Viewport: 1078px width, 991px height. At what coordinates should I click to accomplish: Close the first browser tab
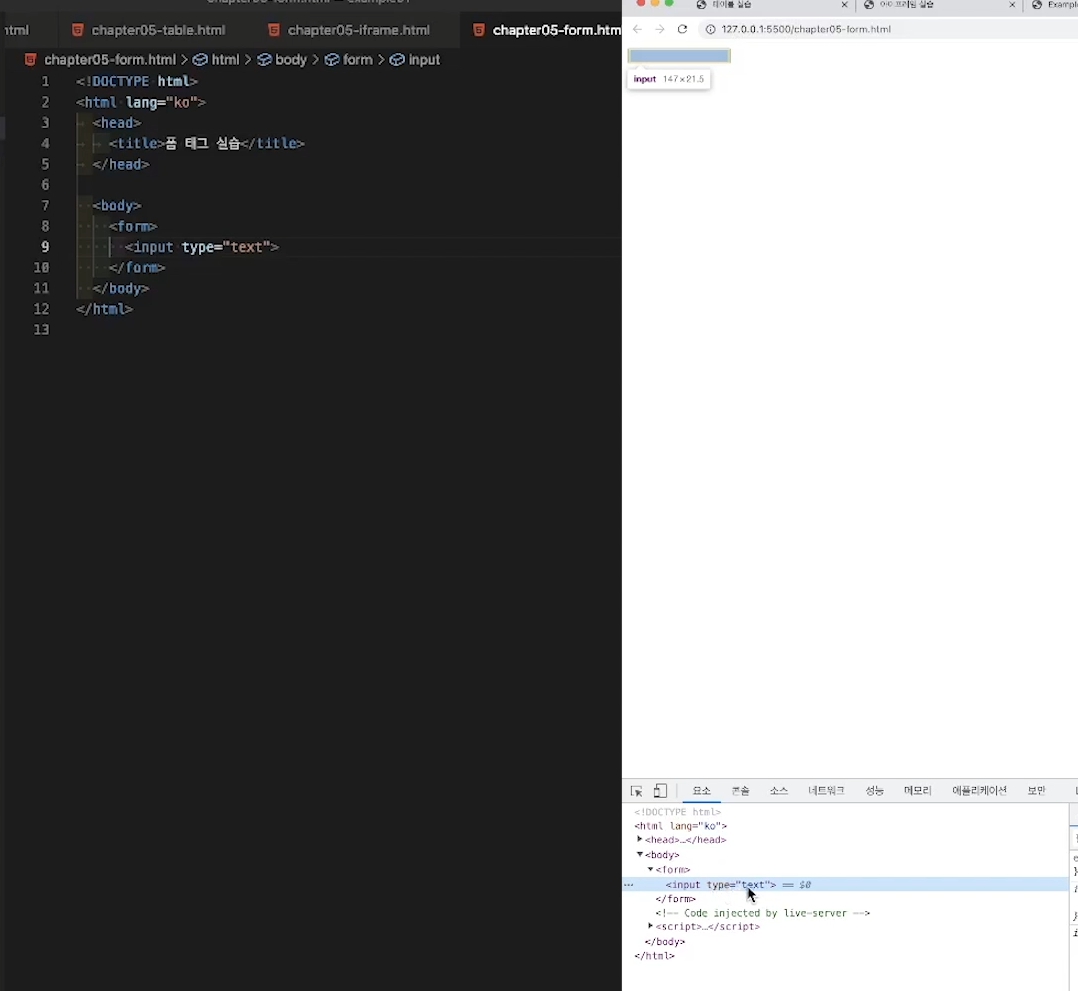(844, 5)
